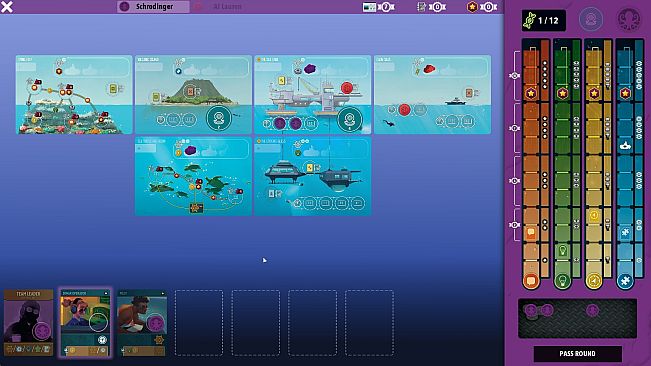Select the Team Leader crew card
This screenshot has width=651, height=366.
click(29, 322)
